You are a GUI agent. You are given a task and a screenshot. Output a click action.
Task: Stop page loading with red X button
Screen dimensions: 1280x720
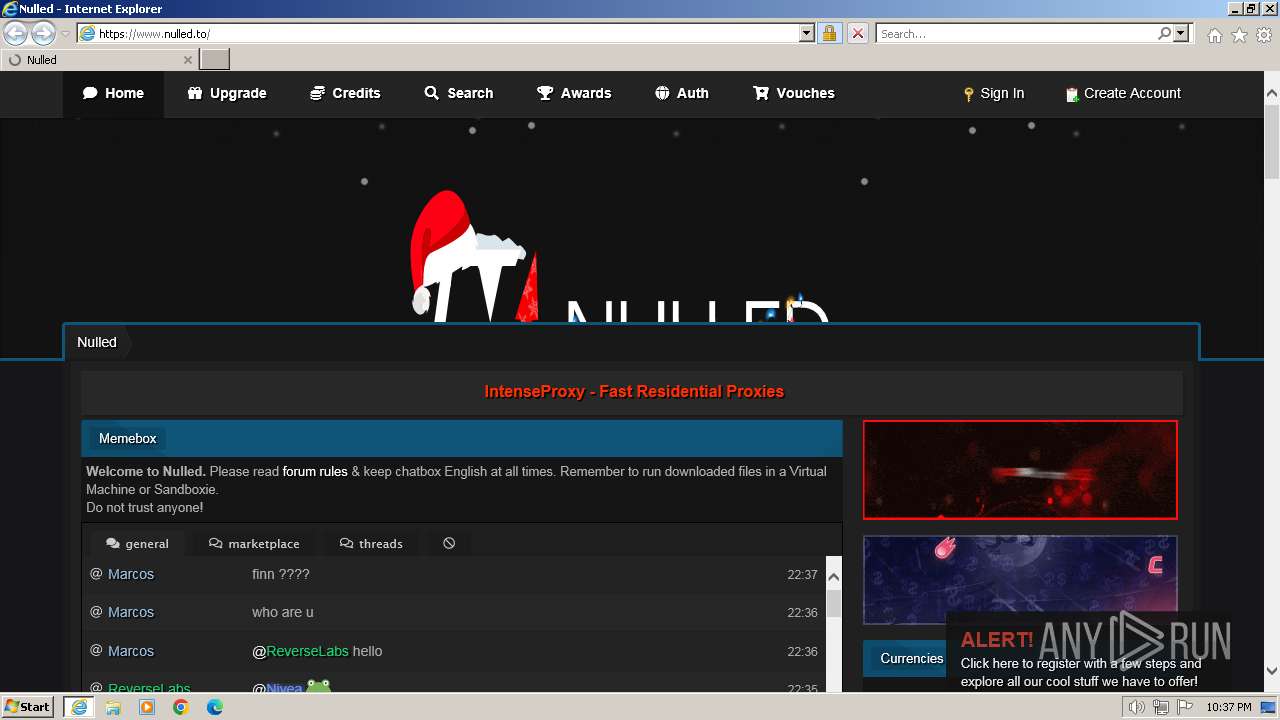coord(857,33)
